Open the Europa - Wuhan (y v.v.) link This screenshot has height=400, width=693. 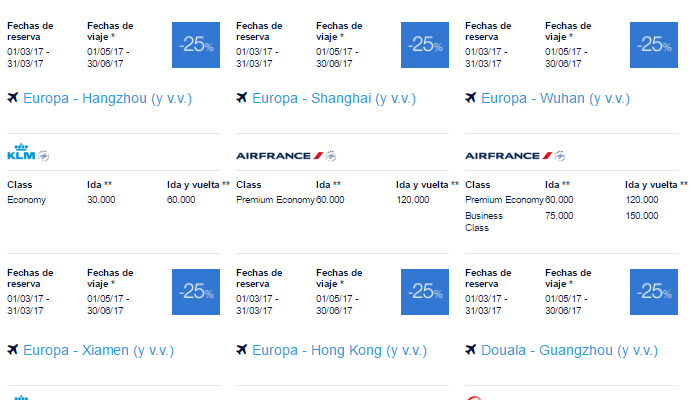(556, 98)
